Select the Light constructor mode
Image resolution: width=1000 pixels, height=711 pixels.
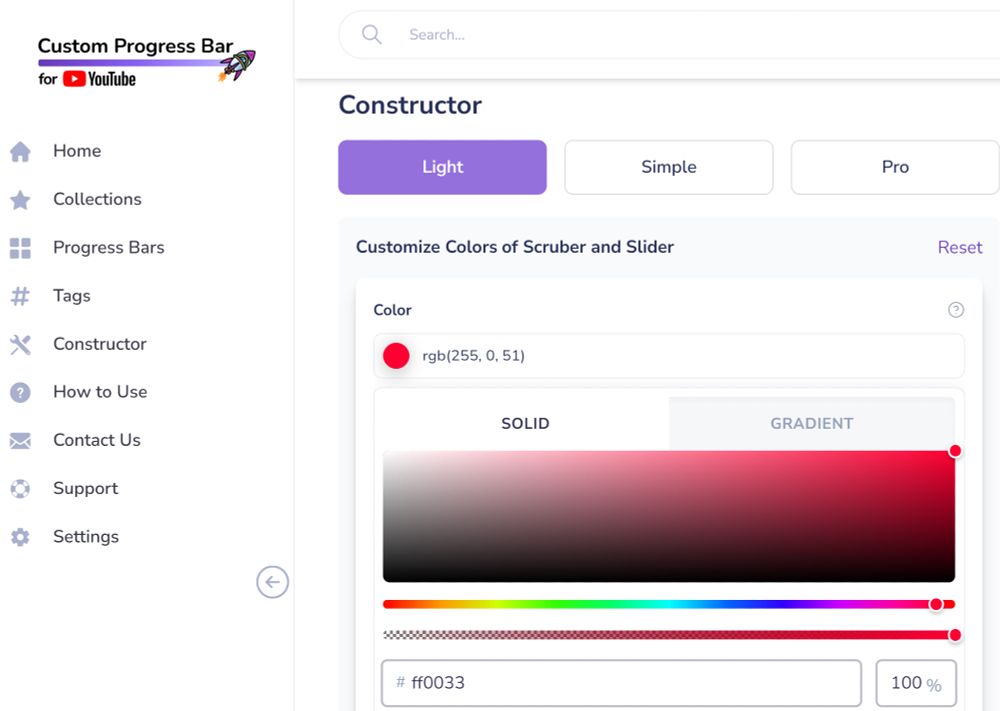[x=442, y=167]
